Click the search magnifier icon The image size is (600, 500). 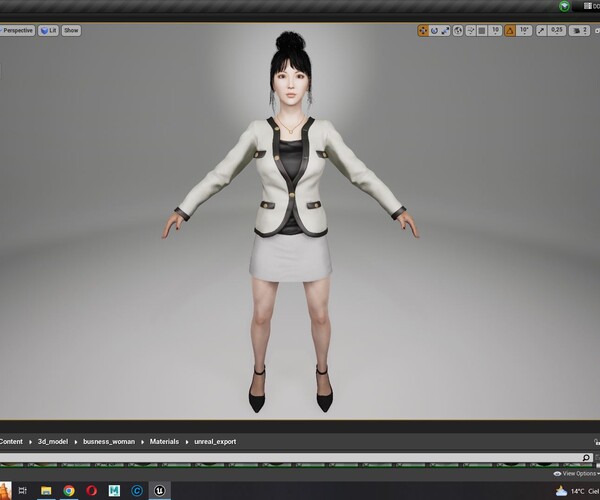586,458
